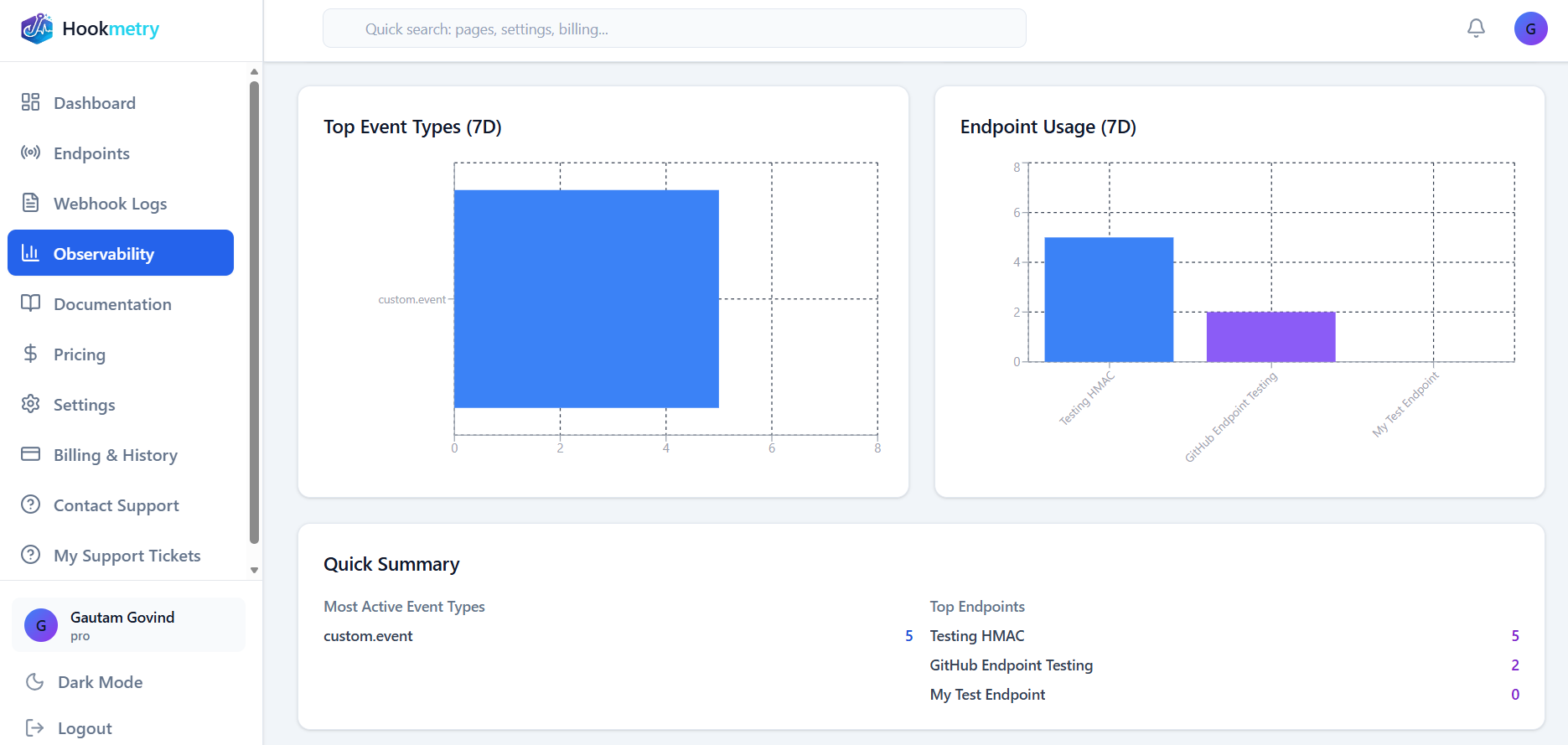
Task: Open the profile avatar menu
Action: point(1531,28)
